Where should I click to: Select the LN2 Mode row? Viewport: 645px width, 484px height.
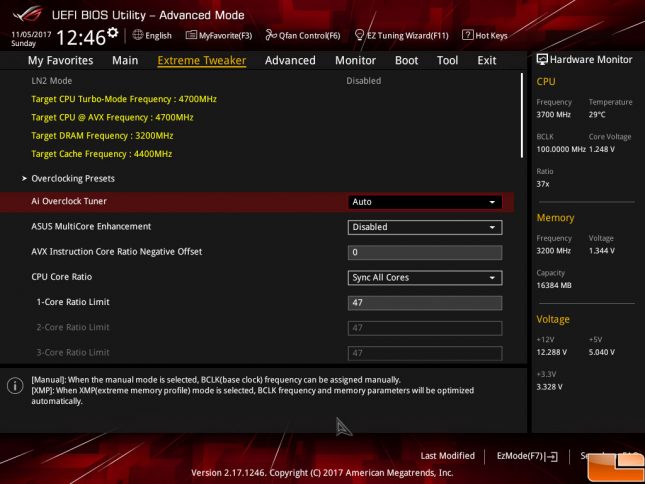tap(257, 81)
